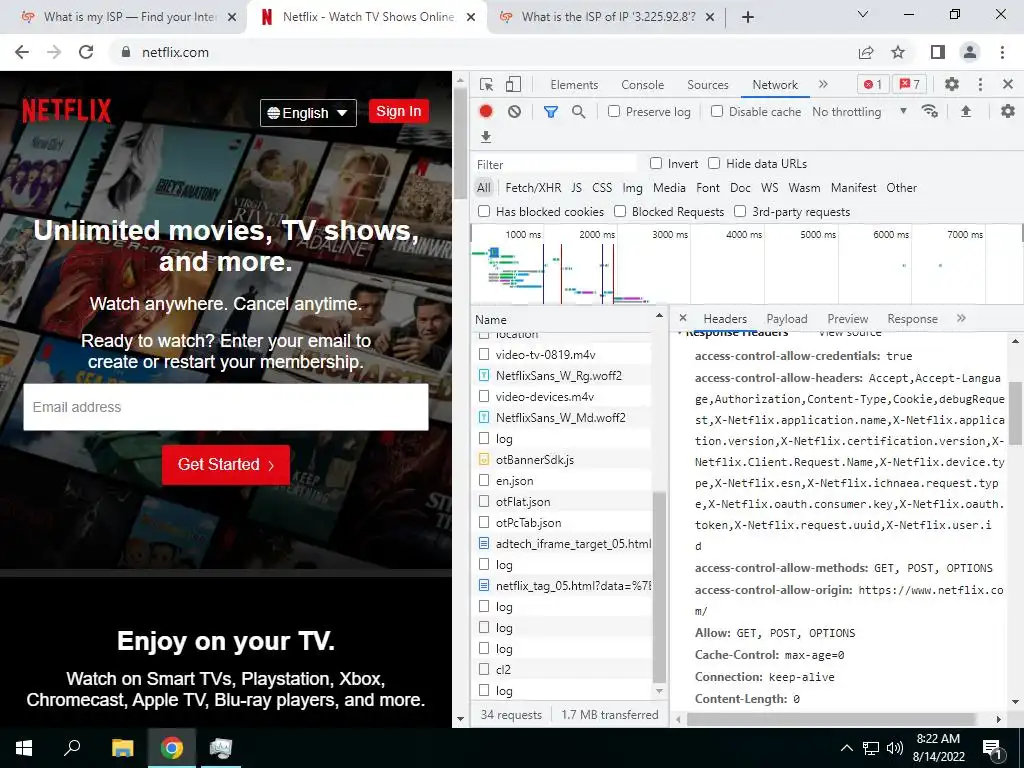Check Blocked Requests checkbox

[620, 211]
